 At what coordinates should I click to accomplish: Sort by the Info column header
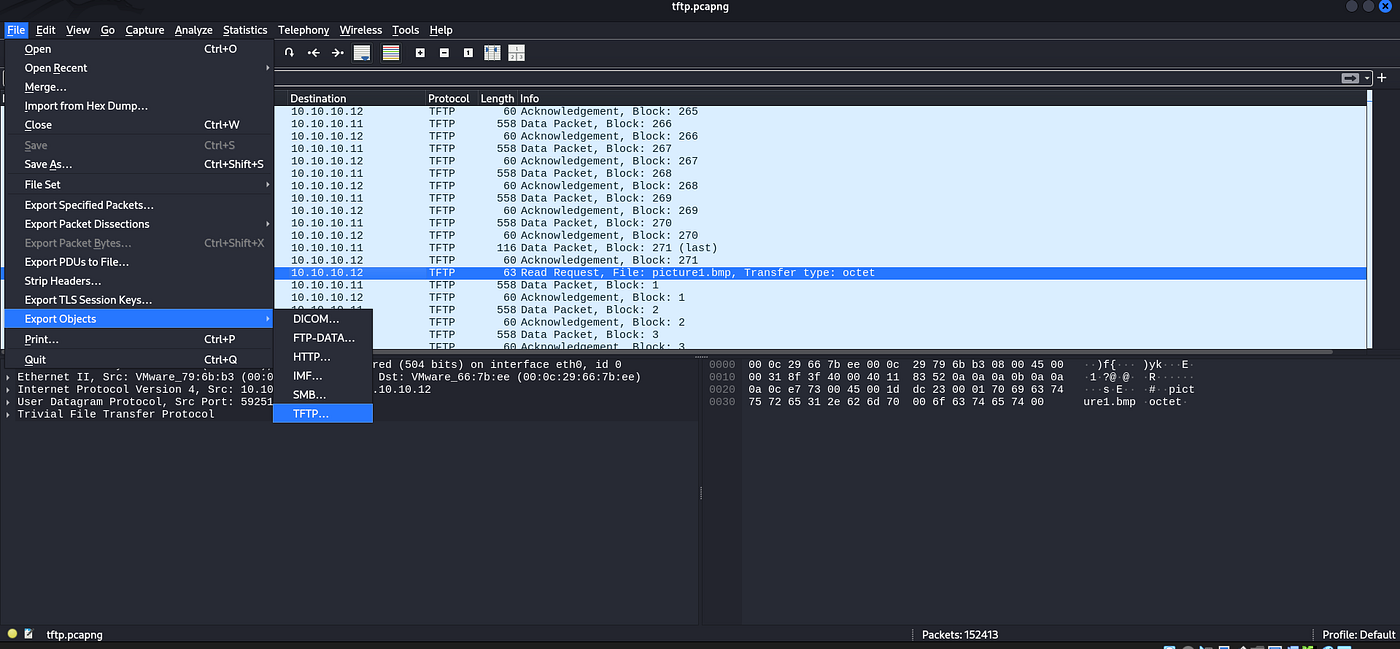tap(940, 98)
